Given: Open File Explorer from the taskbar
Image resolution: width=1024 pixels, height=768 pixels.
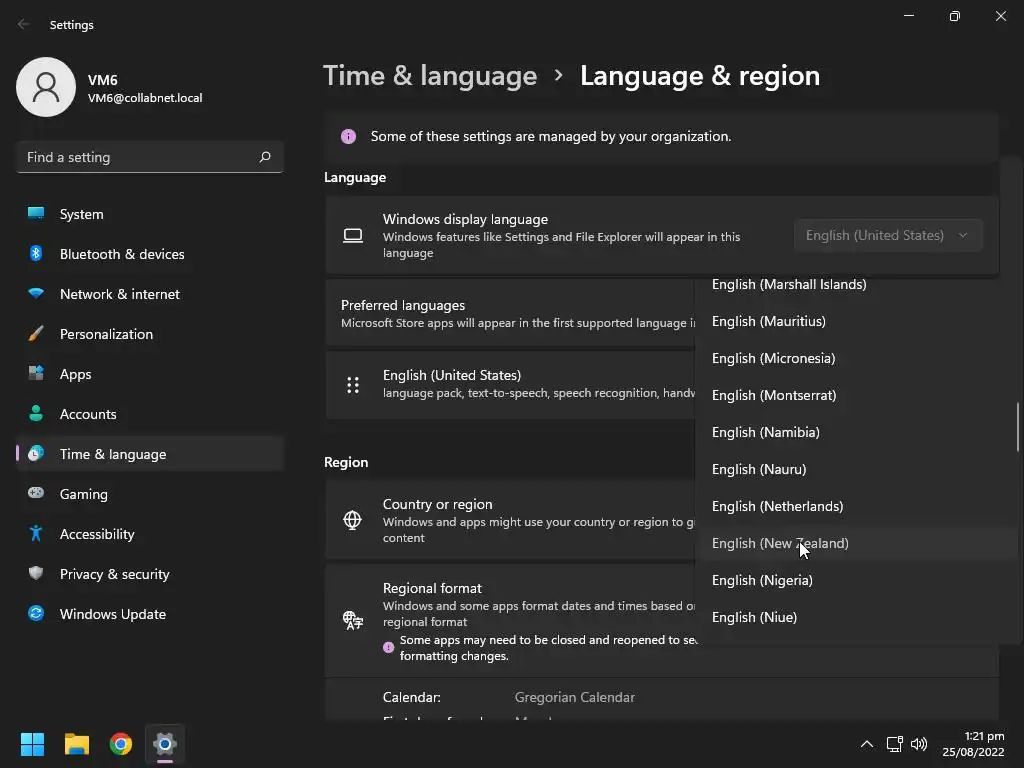Looking at the screenshot, I should (76, 744).
